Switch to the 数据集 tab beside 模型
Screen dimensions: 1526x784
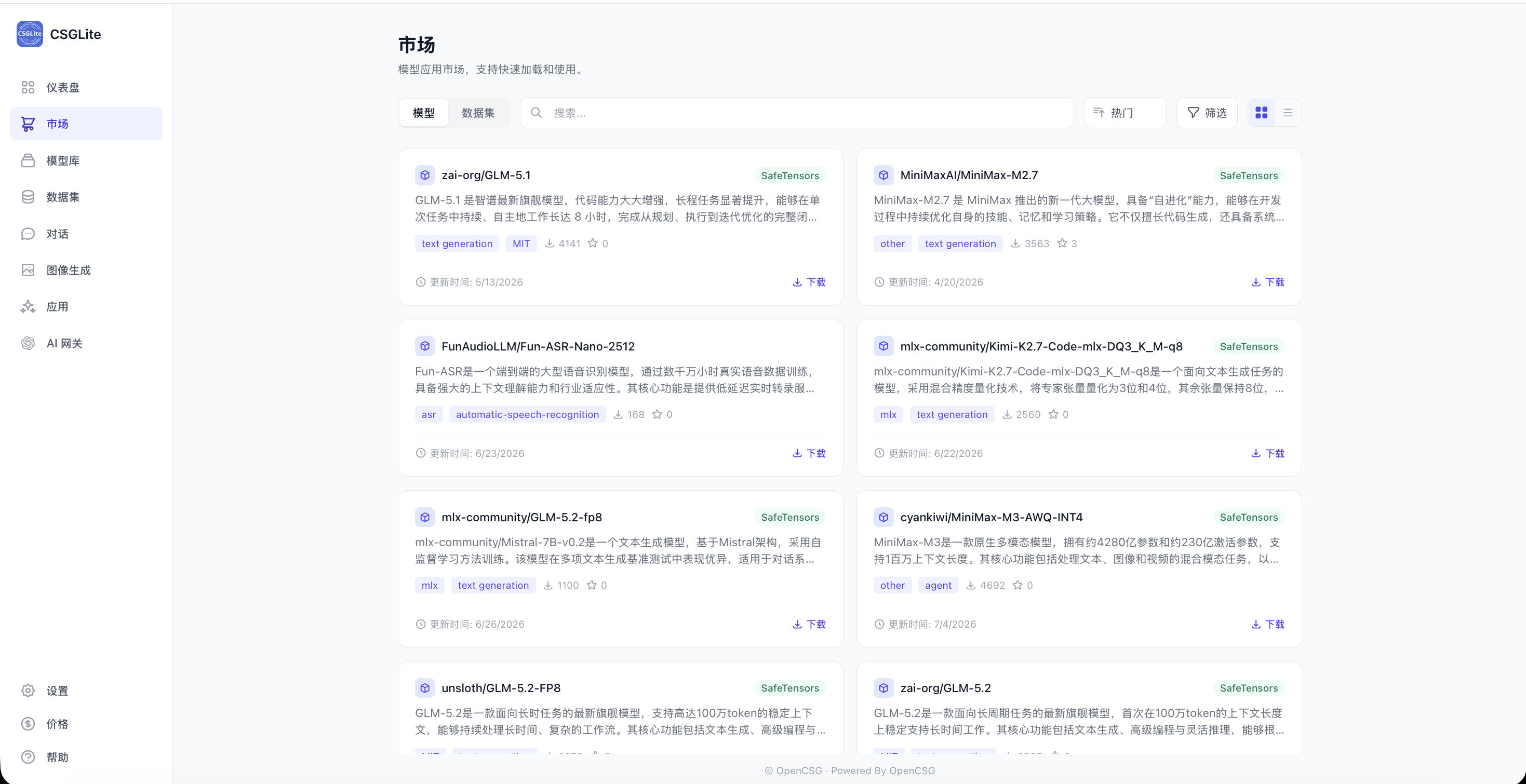coord(478,113)
